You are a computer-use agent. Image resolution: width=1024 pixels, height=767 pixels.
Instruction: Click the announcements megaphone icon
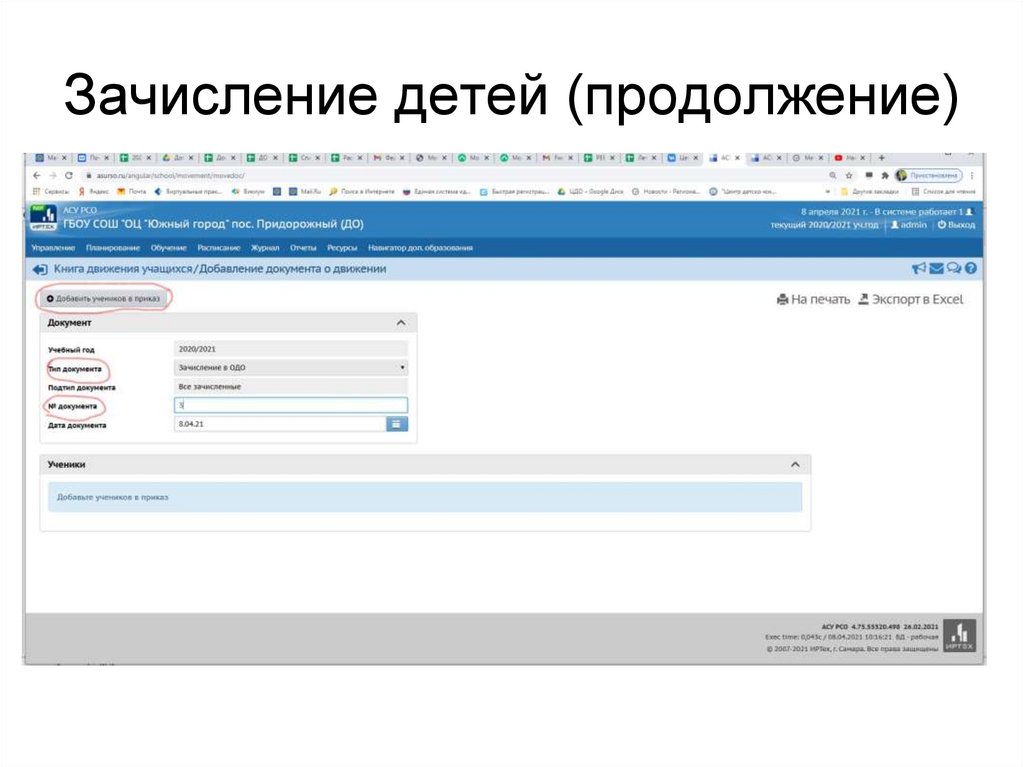pos(919,268)
